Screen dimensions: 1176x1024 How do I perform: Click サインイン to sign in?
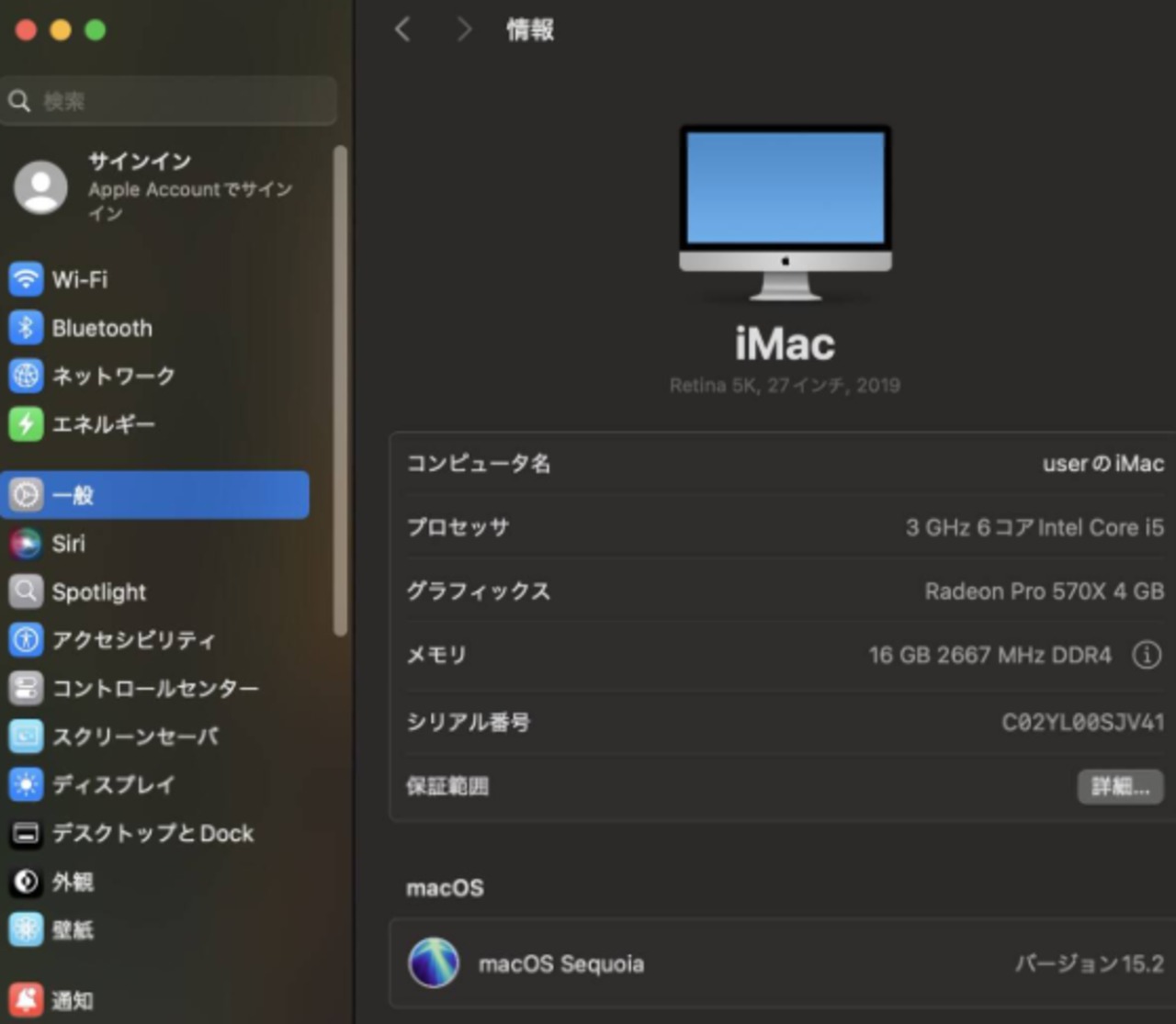click(140, 162)
